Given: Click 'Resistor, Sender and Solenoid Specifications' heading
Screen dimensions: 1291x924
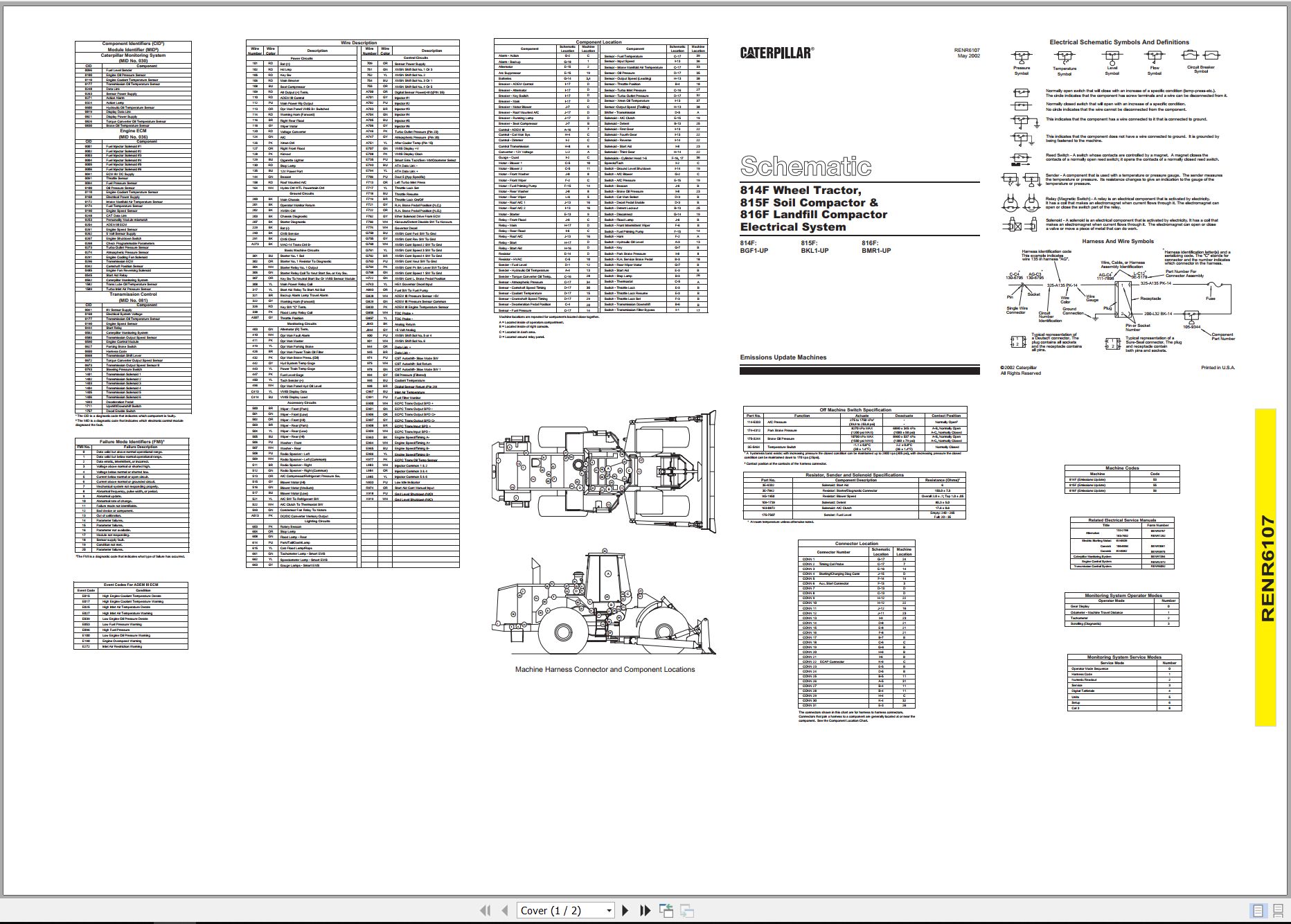Looking at the screenshot, I should (x=854, y=475).
